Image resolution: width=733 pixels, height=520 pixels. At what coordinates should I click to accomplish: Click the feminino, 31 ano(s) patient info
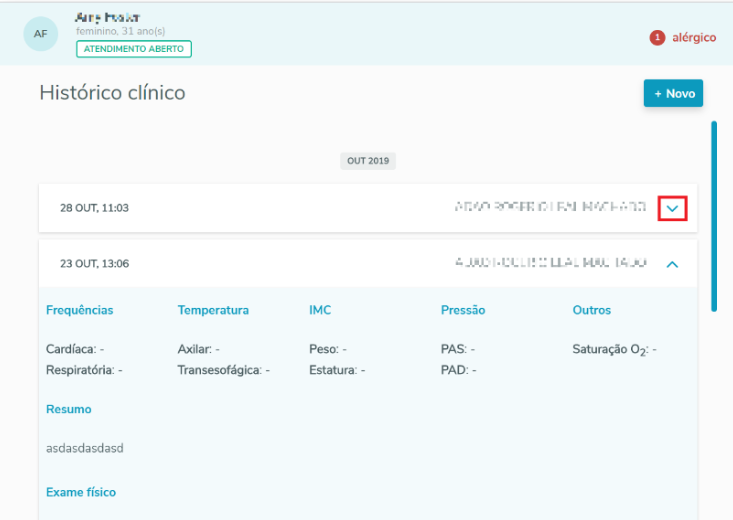coord(121,31)
